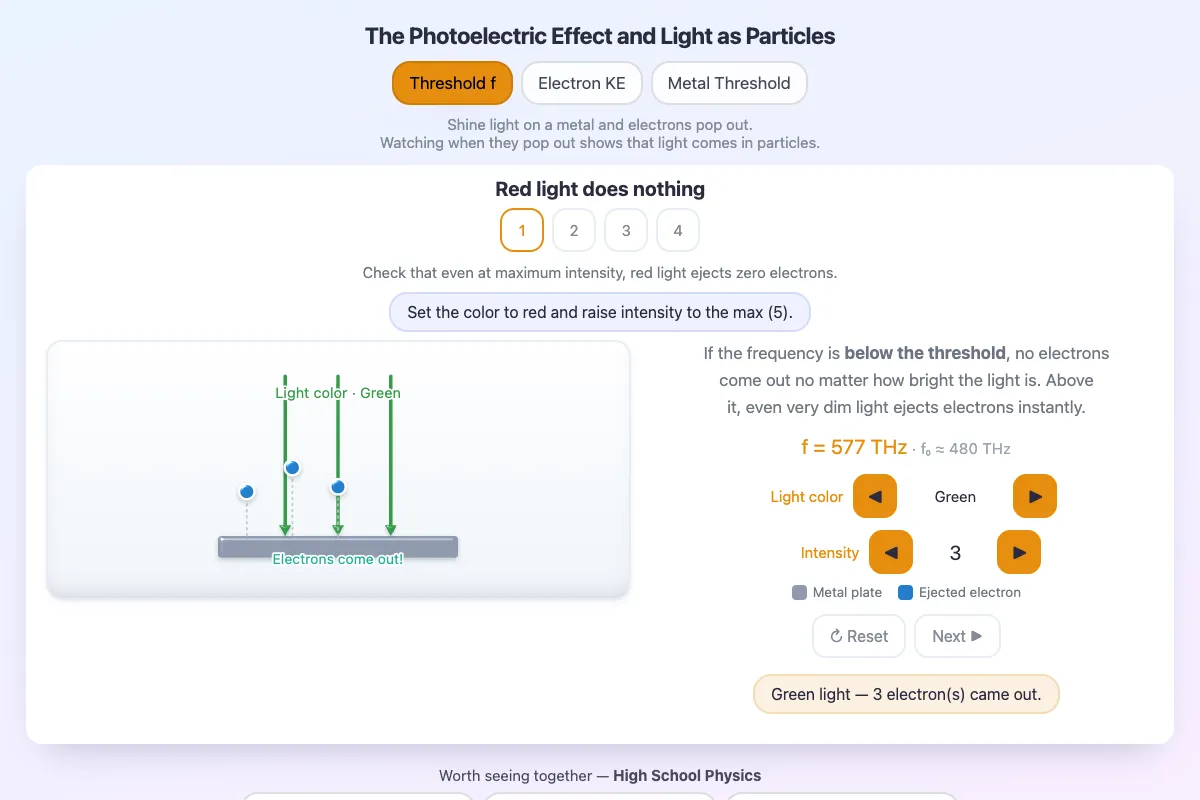Click the gray Metal plate legend swatch
Viewport: 1200px width, 800px height.
[799, 592]
